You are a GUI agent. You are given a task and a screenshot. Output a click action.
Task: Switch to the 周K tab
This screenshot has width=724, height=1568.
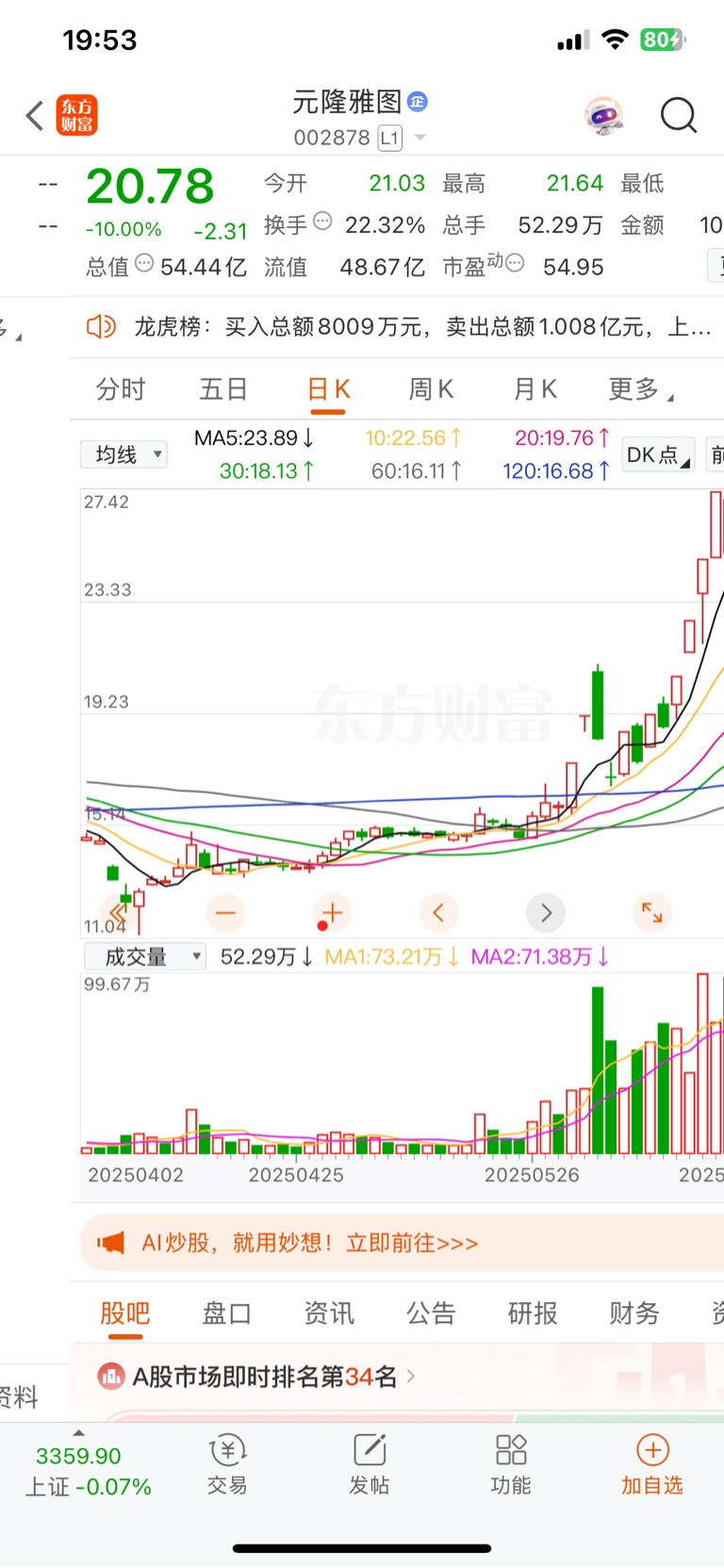click(431, 389)
